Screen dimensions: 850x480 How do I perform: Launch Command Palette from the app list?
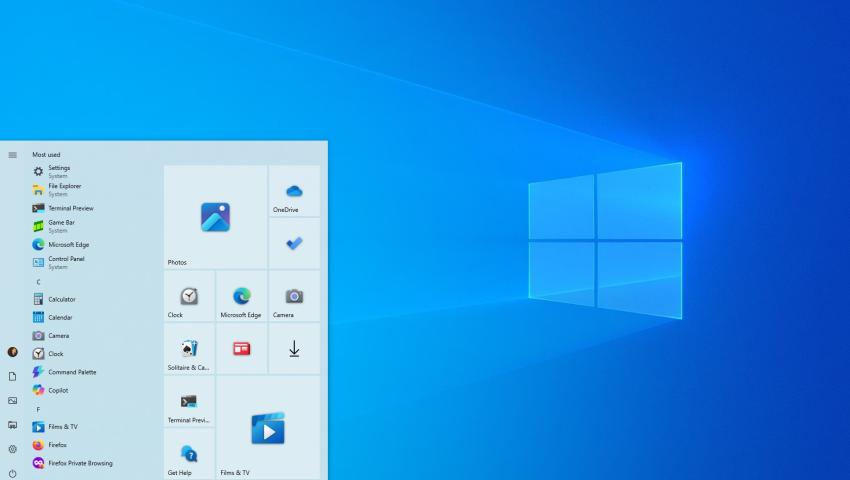pyautogui.click(x=72, y=372)
